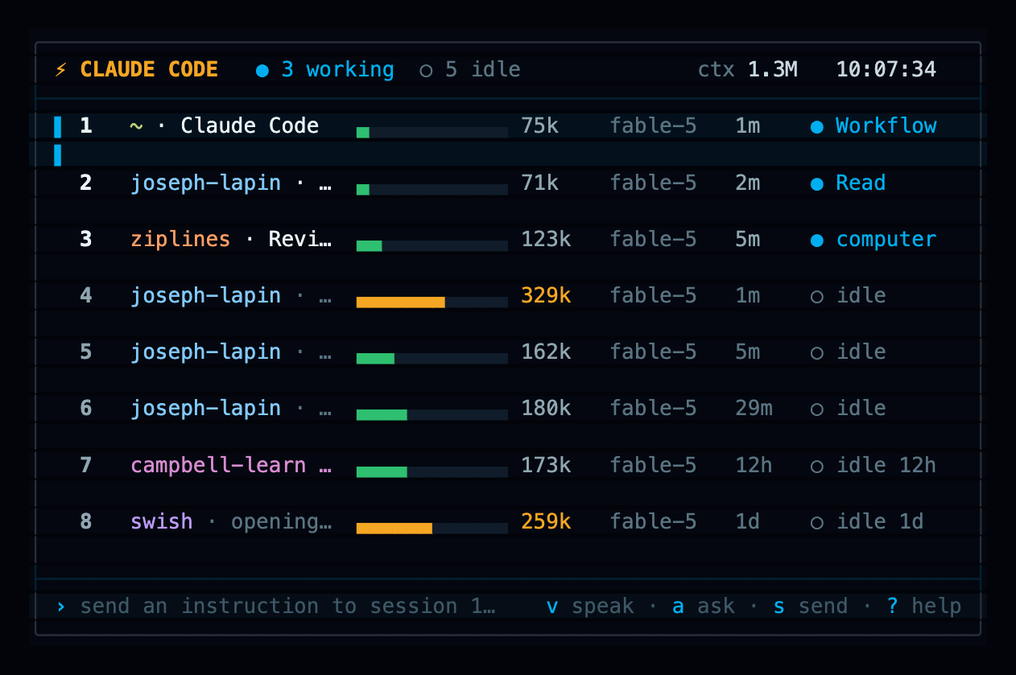Click the ctx 1.3M total indicator

tap(747, 69)
